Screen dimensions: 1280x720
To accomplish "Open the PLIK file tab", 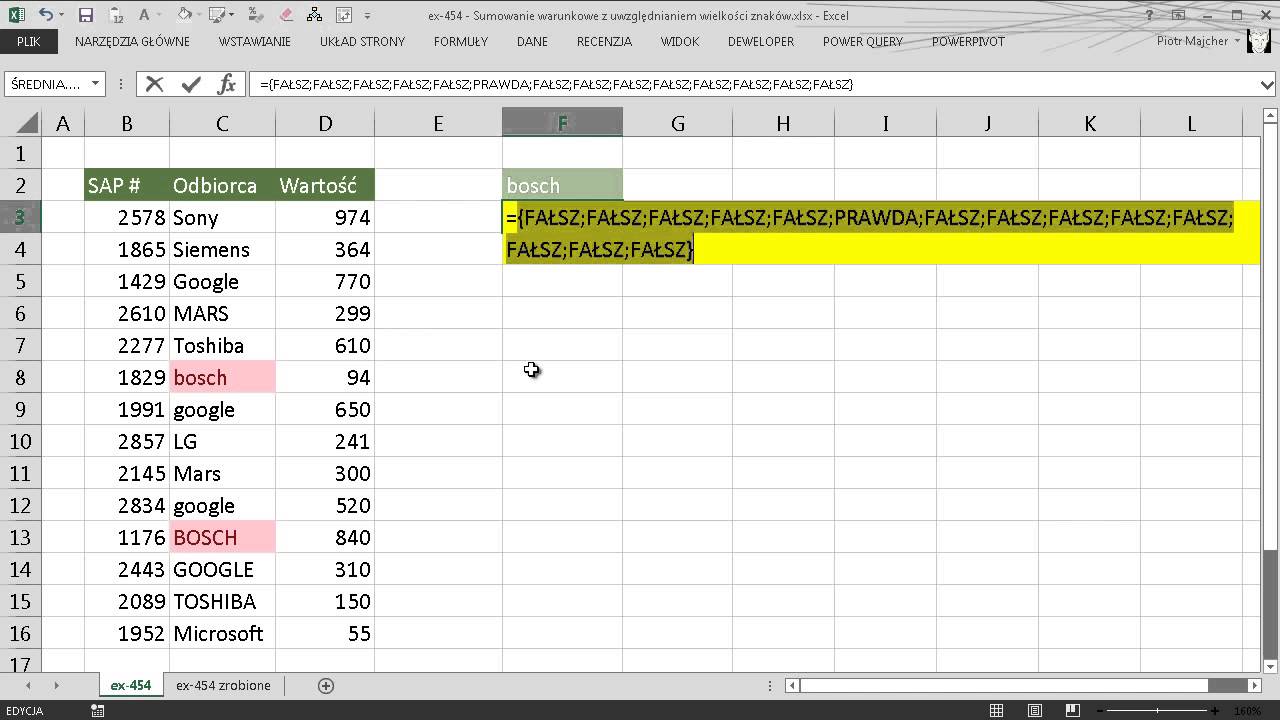I will 28,42.
